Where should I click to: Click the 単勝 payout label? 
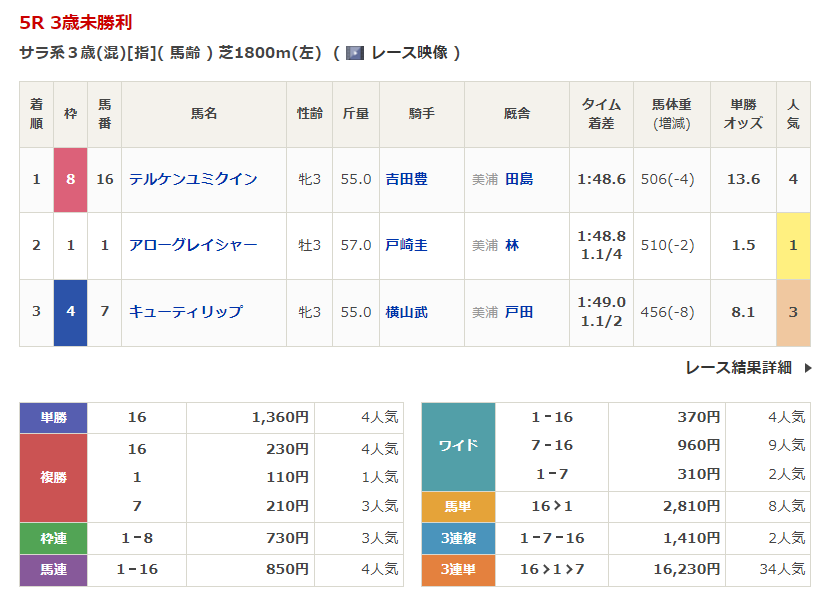[53, 418]
